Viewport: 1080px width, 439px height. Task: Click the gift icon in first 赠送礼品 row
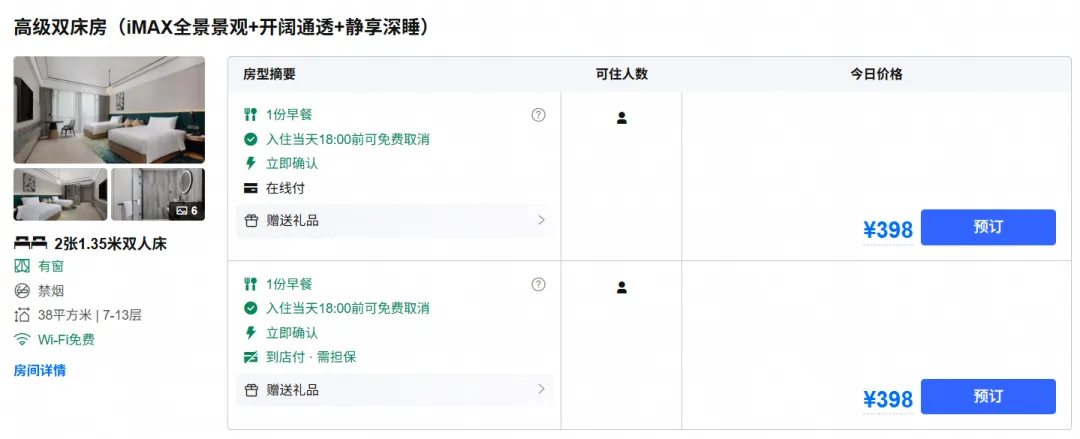pyautogui.click(x=251, y=221)
